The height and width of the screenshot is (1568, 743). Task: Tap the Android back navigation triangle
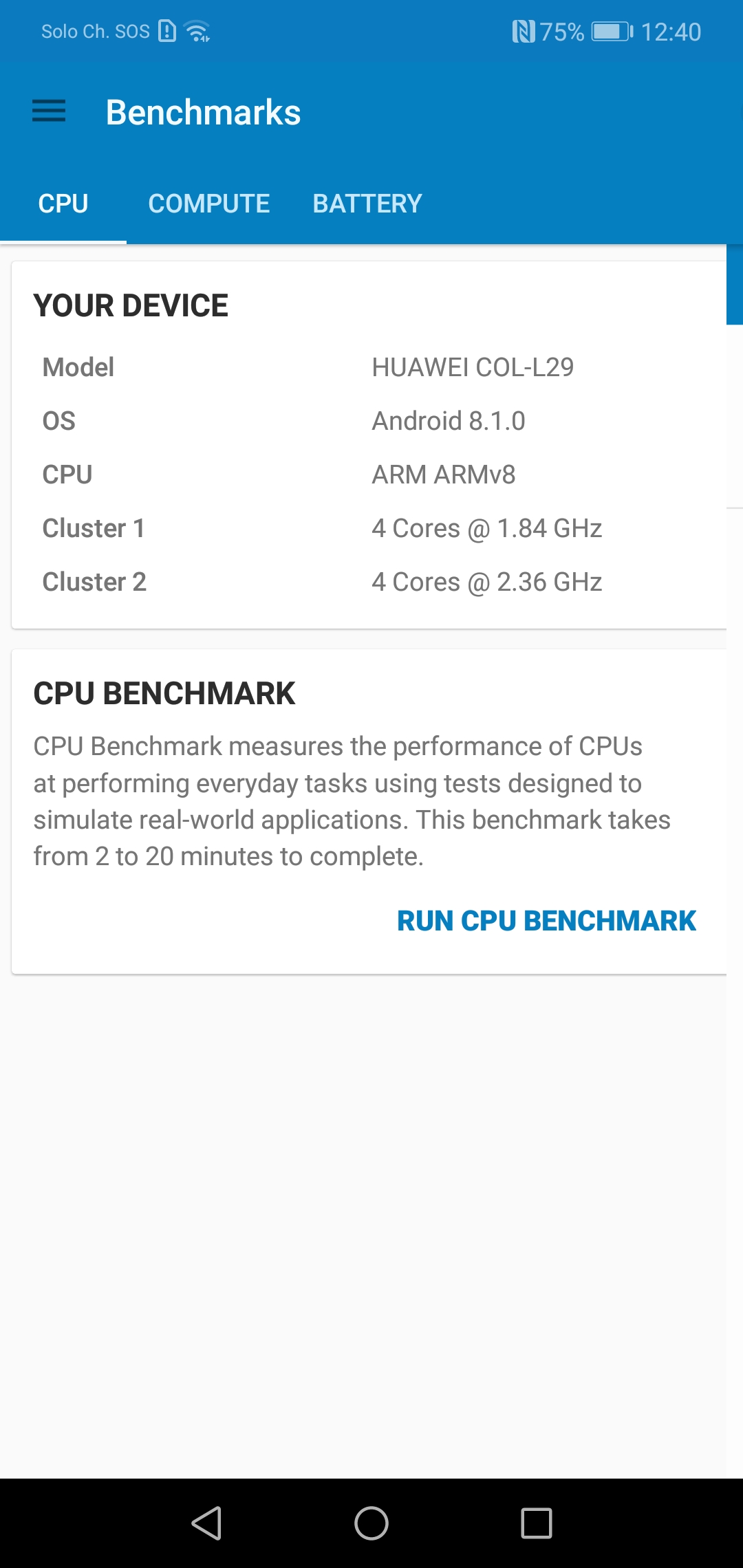tap(206, 1523)
